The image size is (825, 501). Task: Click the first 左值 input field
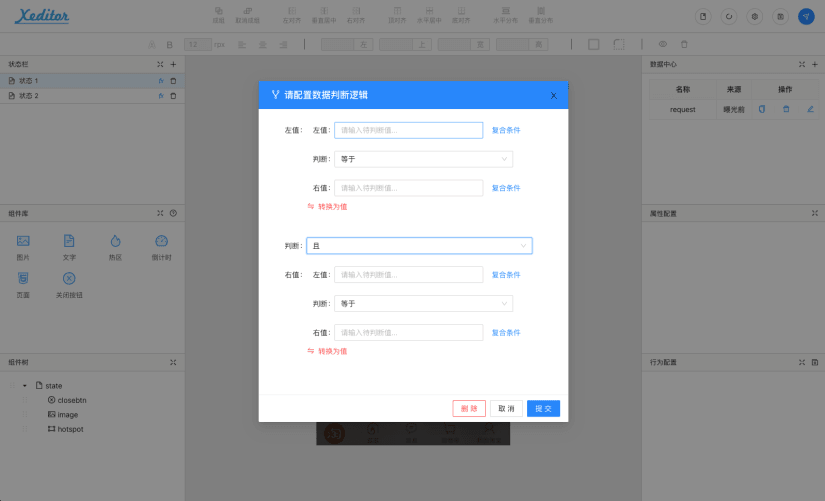point(408,130)
